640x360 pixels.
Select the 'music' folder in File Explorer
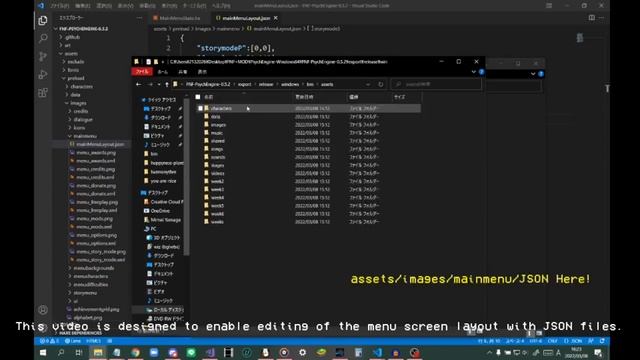pos(217,133)
